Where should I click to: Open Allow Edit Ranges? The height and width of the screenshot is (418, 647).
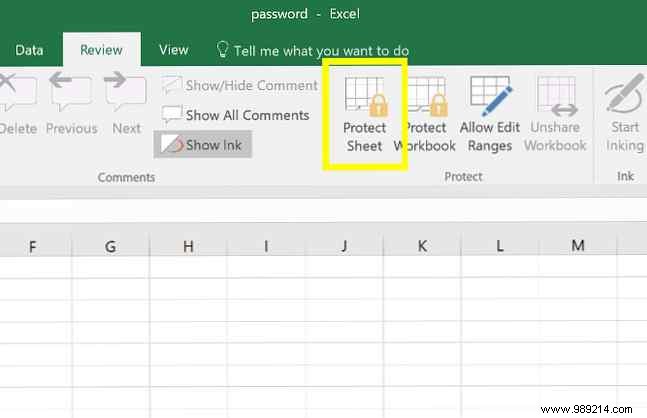(490, 114)
